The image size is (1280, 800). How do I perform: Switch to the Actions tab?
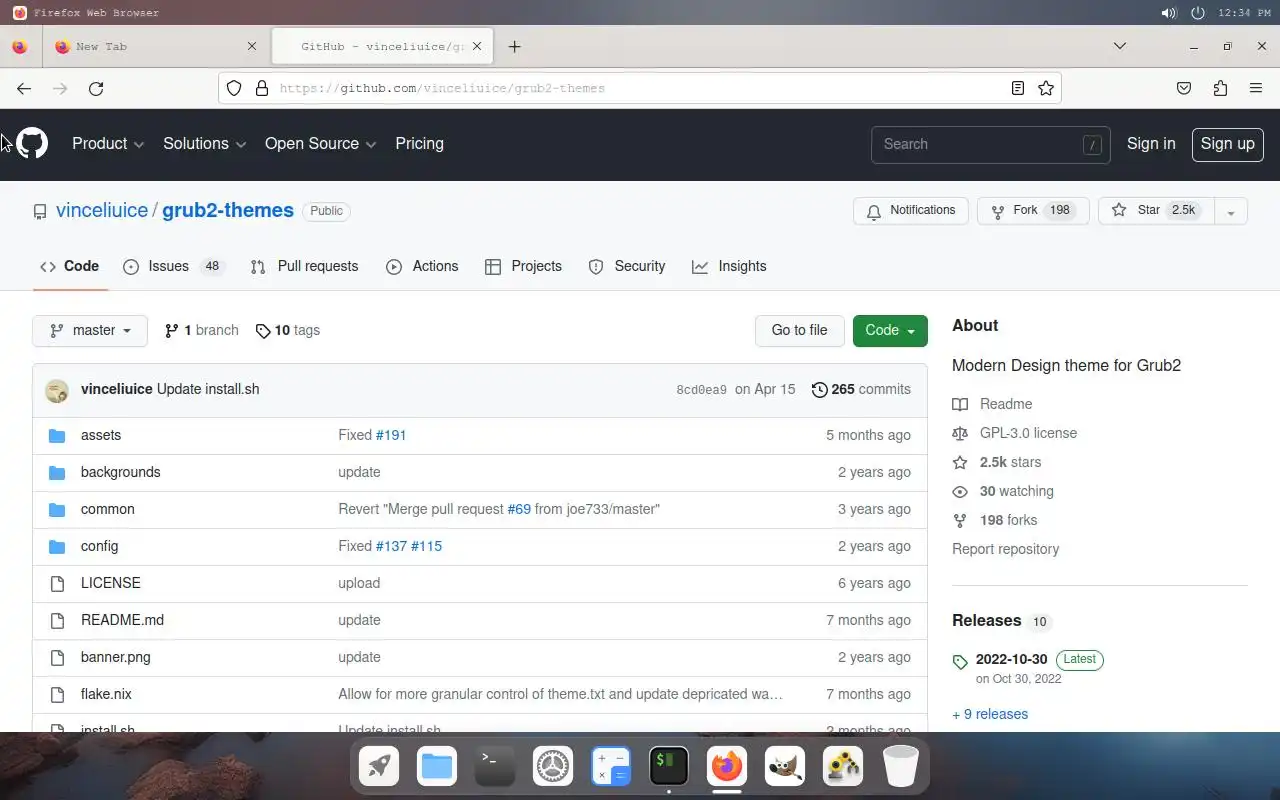coord(422,266)
